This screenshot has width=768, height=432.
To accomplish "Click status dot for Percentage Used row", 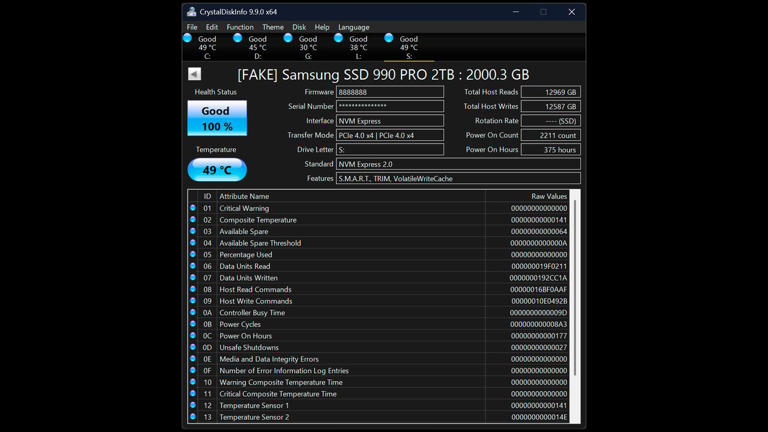I will click(193, 254).
